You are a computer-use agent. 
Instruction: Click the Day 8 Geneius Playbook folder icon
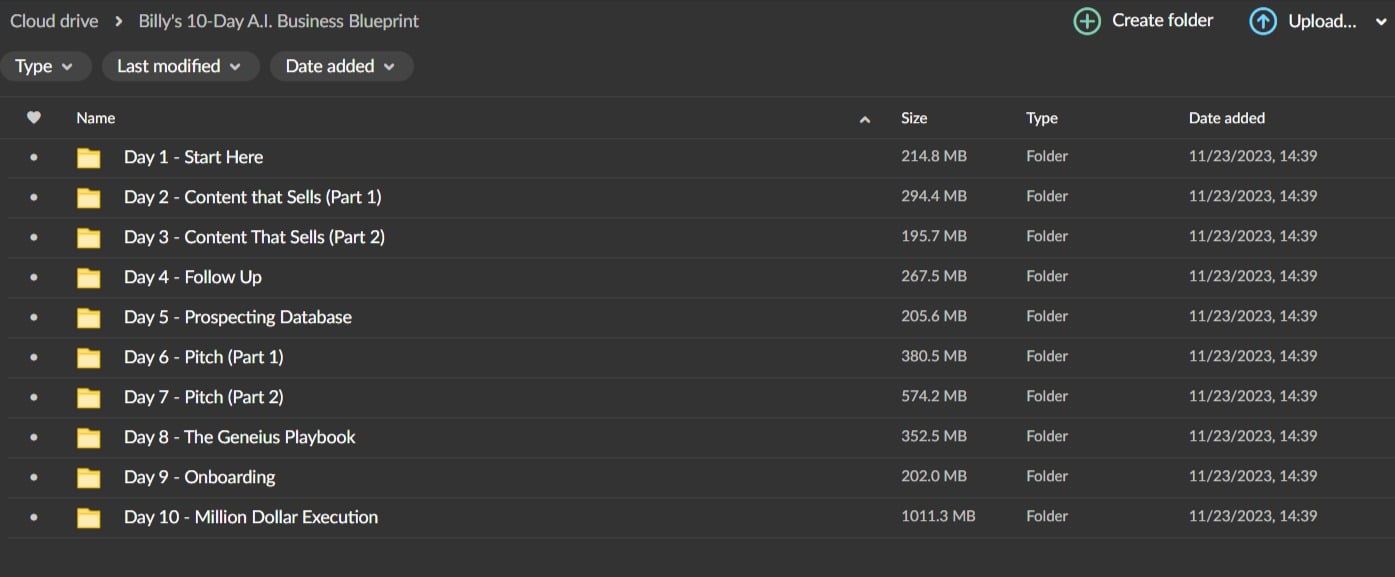(89, 438)
